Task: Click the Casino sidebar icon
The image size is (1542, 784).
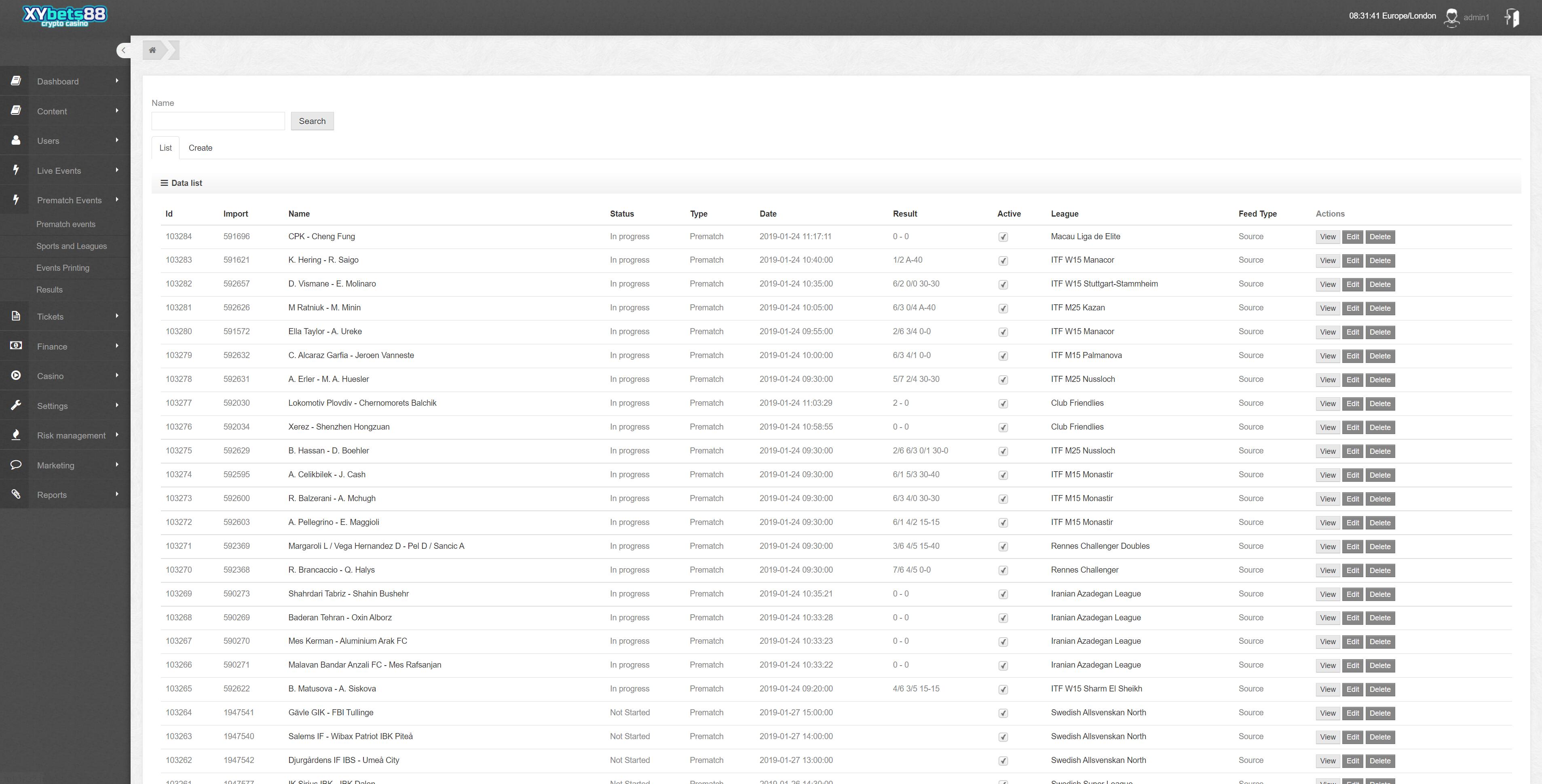Action: (x=15, y=375)
